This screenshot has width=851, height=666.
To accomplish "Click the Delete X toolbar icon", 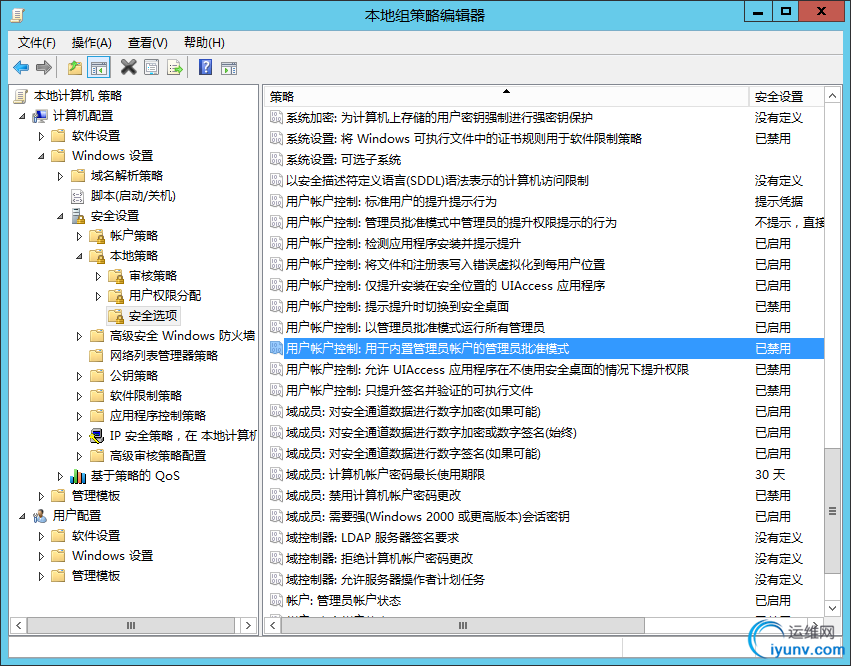I will point(128,67).
